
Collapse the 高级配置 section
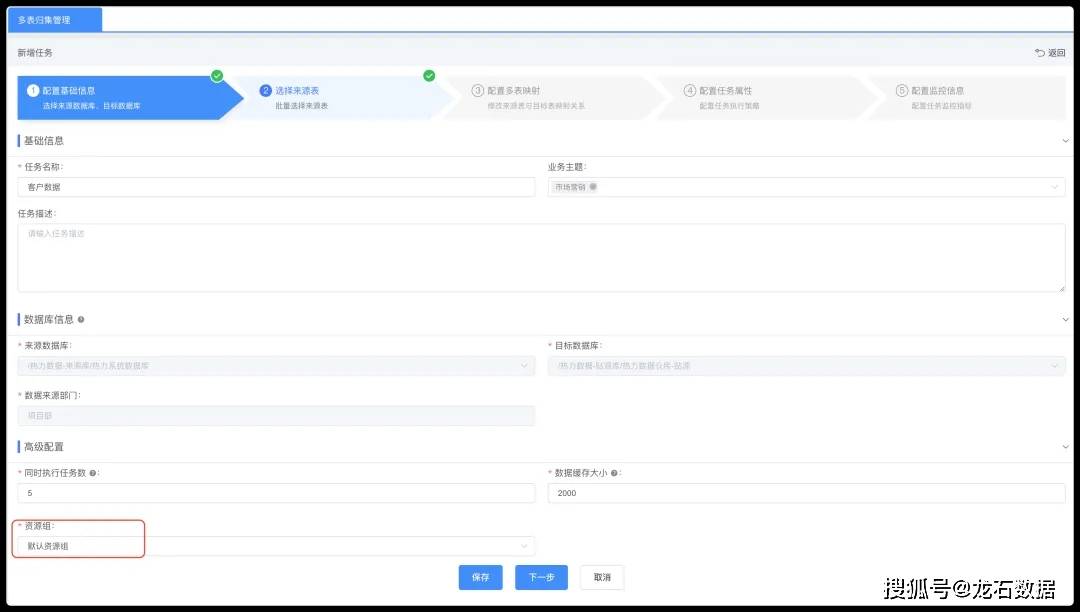coord(1065,447)
